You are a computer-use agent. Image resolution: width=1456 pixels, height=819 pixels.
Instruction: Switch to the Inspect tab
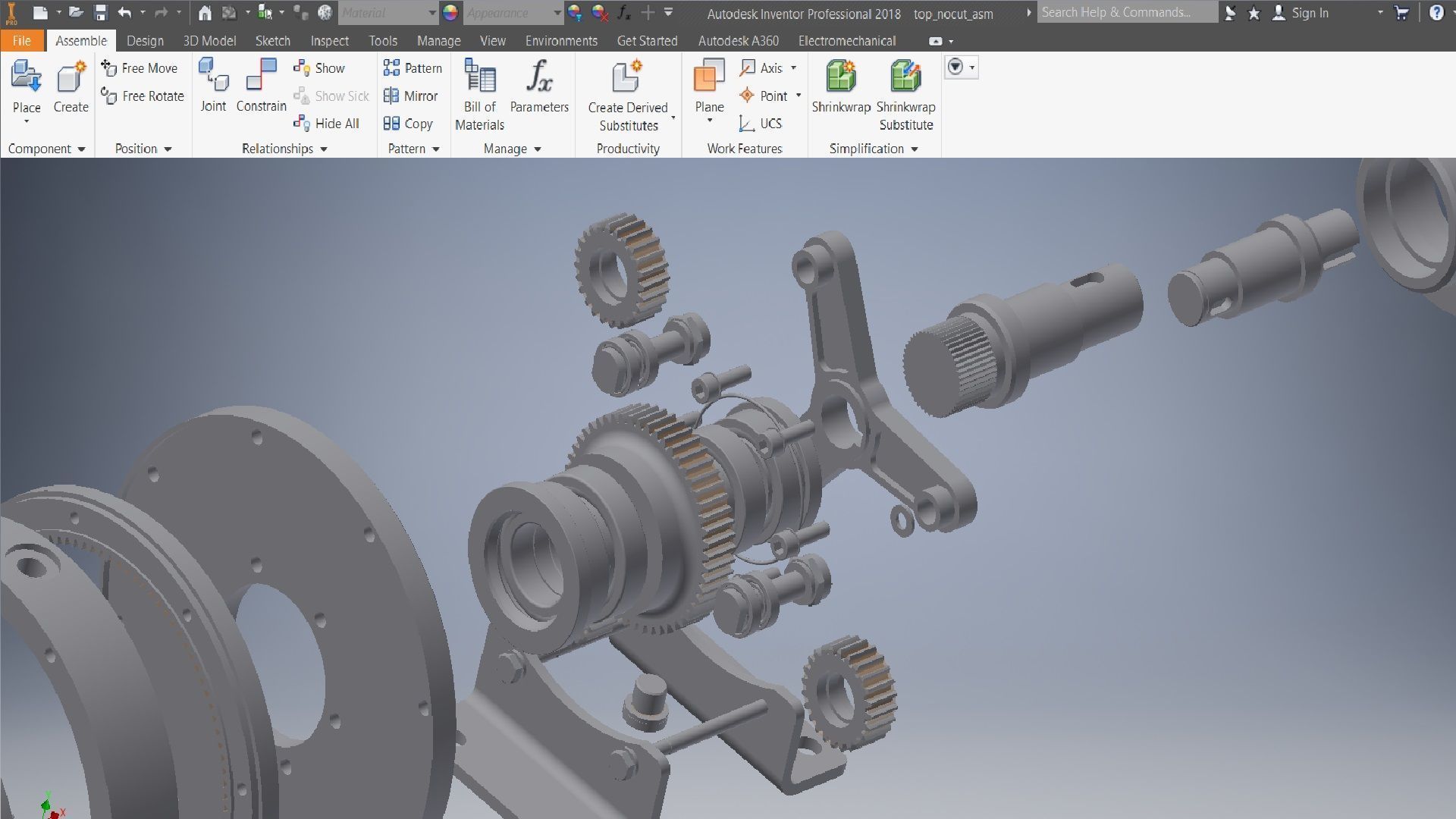click(x=329, y=41)
